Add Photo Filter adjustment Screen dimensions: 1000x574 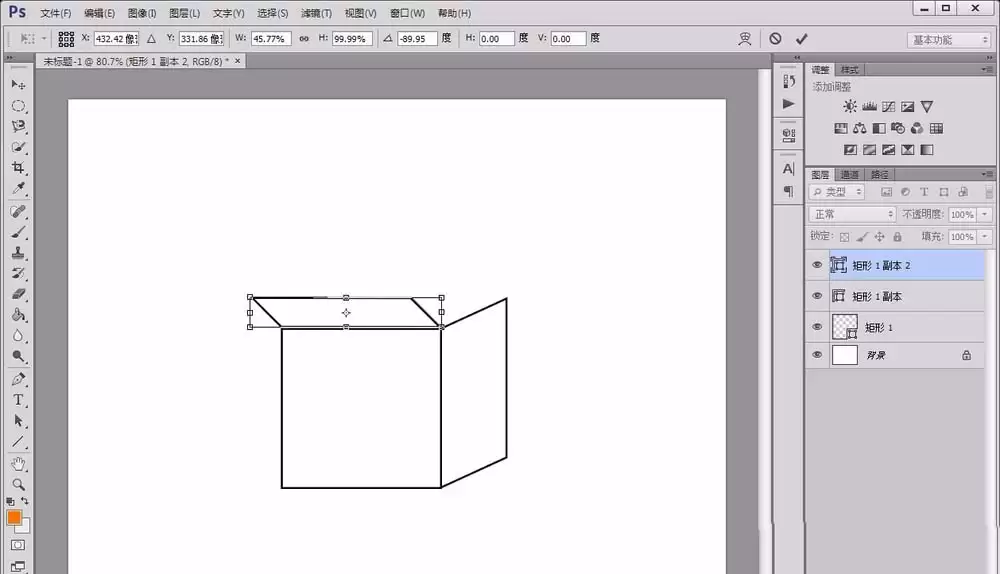[x=898, y=128]
